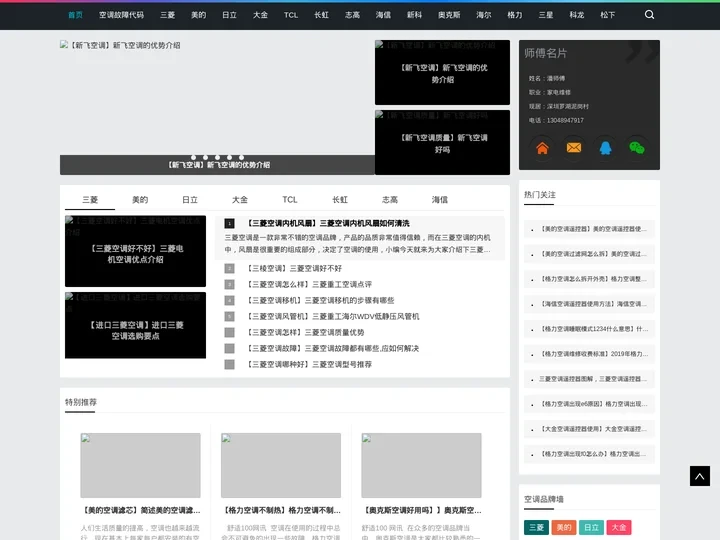
Task: Click the teal 三菱 brand tag
Action: click(x=536, y=527)
